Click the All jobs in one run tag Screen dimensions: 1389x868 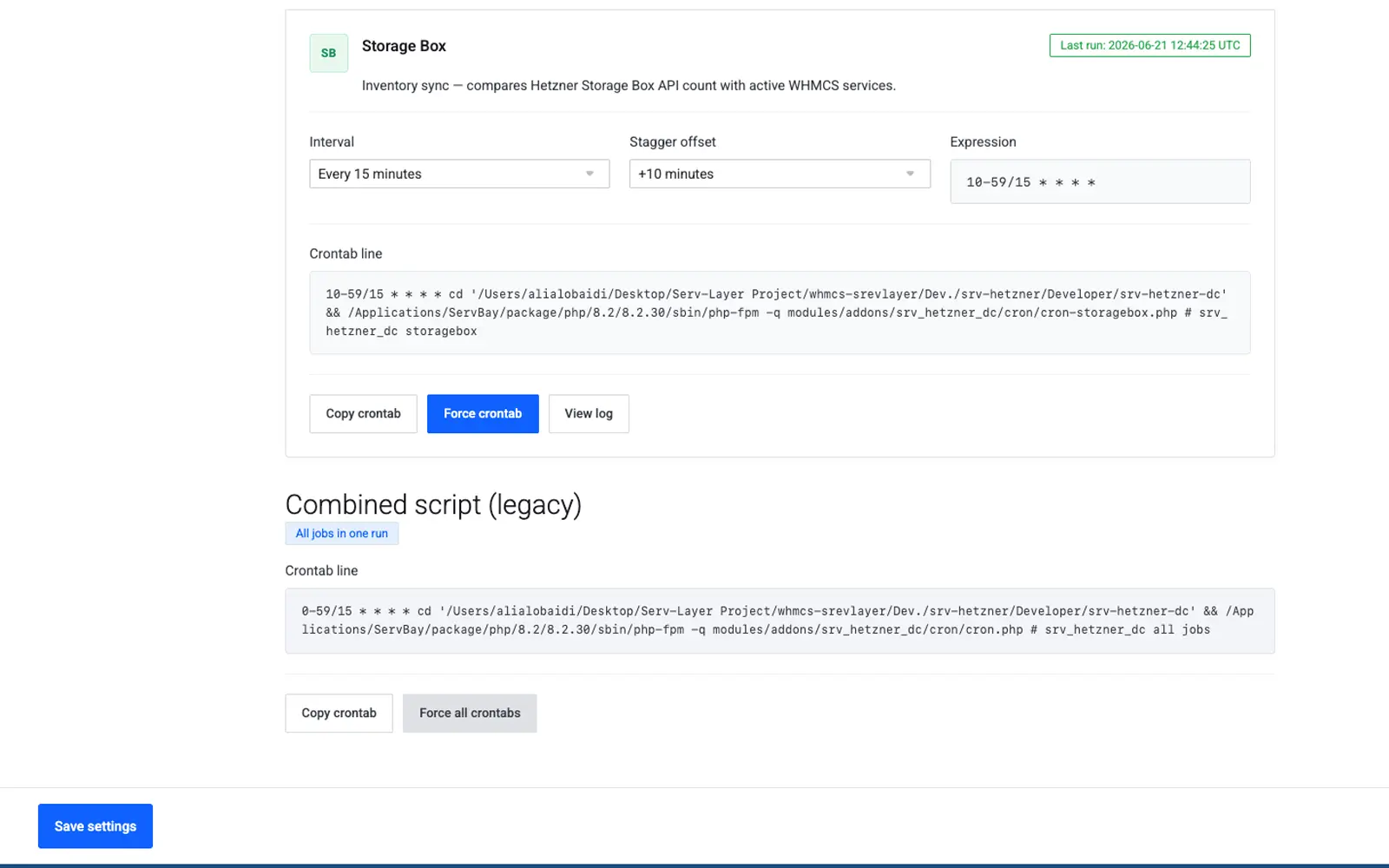[x=342, y=534]
